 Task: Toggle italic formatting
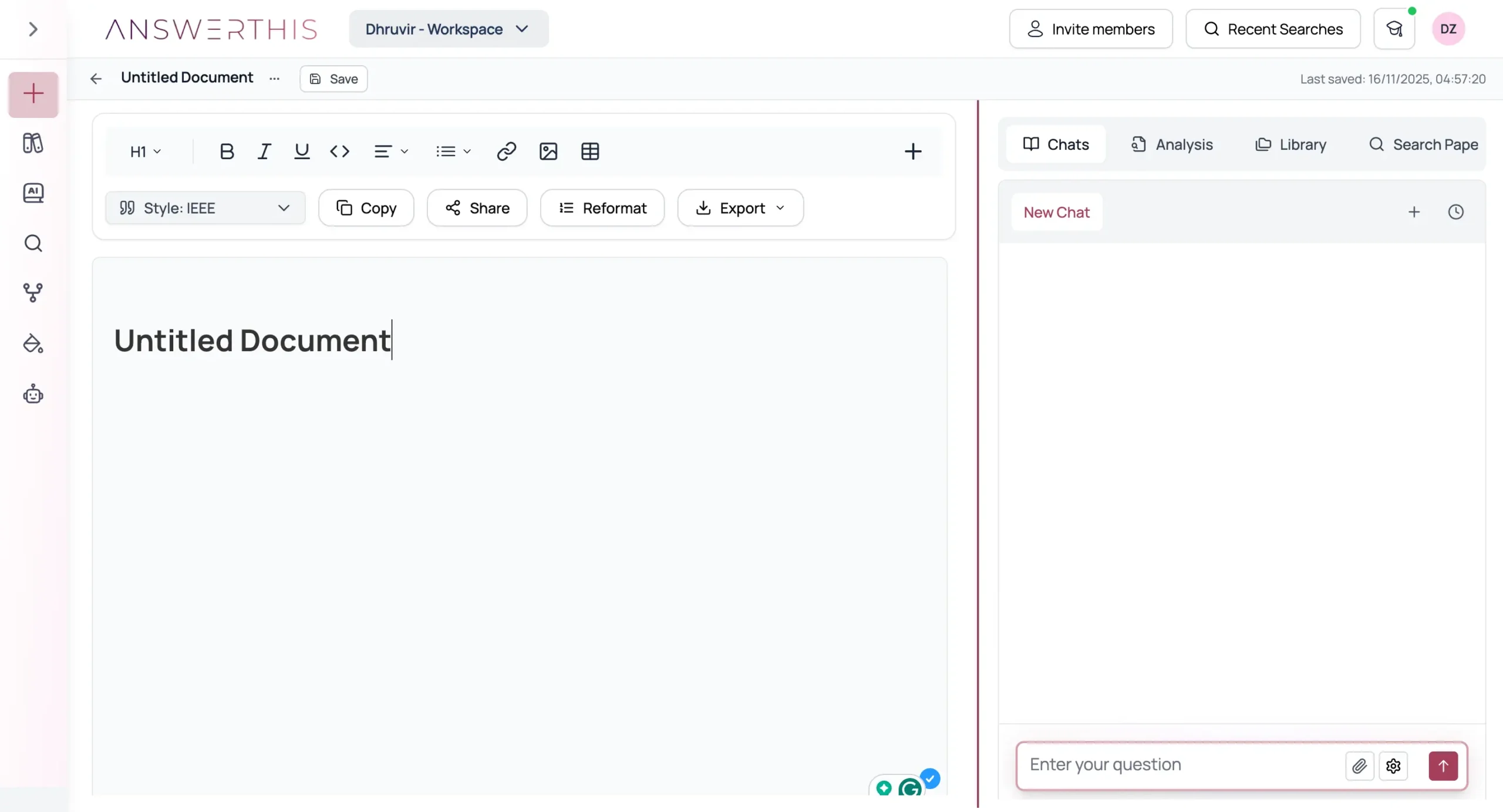[x=264, y=151]
